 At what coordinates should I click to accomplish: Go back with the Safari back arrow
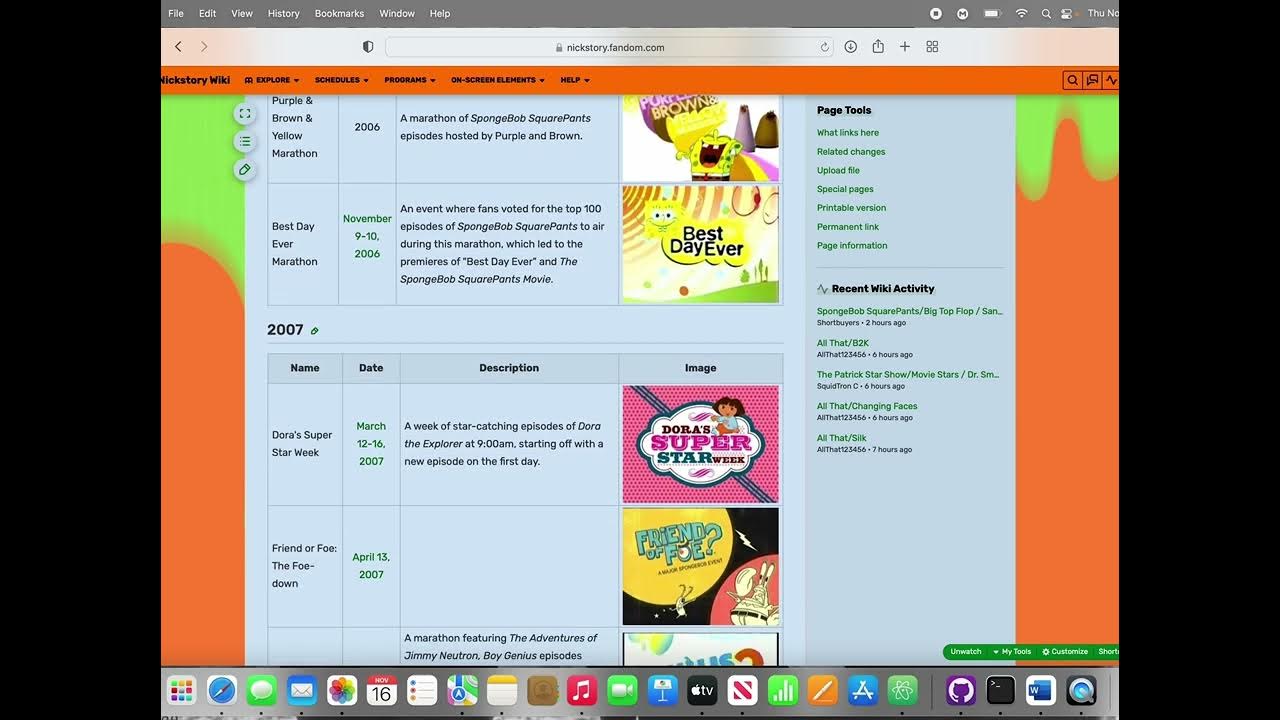pos(178,47)
